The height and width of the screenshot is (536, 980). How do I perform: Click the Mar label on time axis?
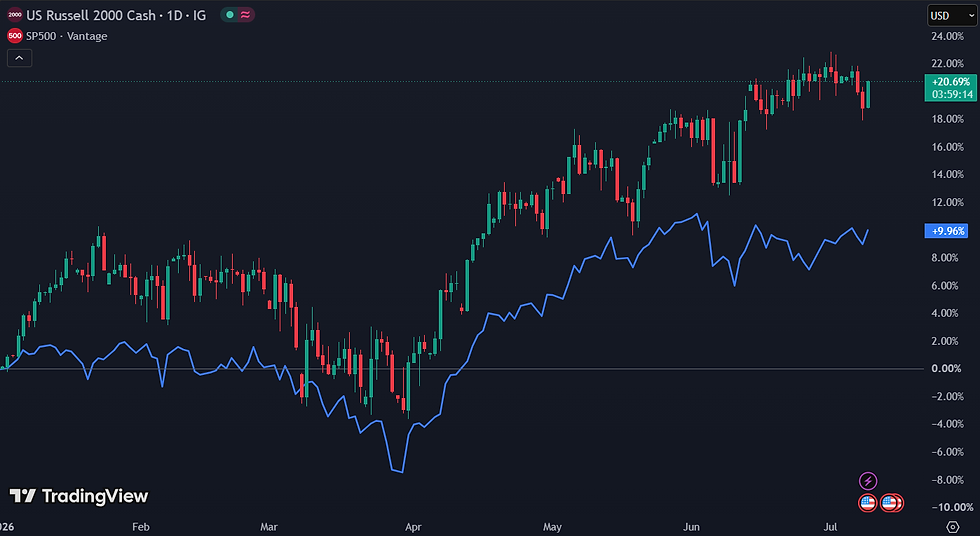[x=269, y=527]
